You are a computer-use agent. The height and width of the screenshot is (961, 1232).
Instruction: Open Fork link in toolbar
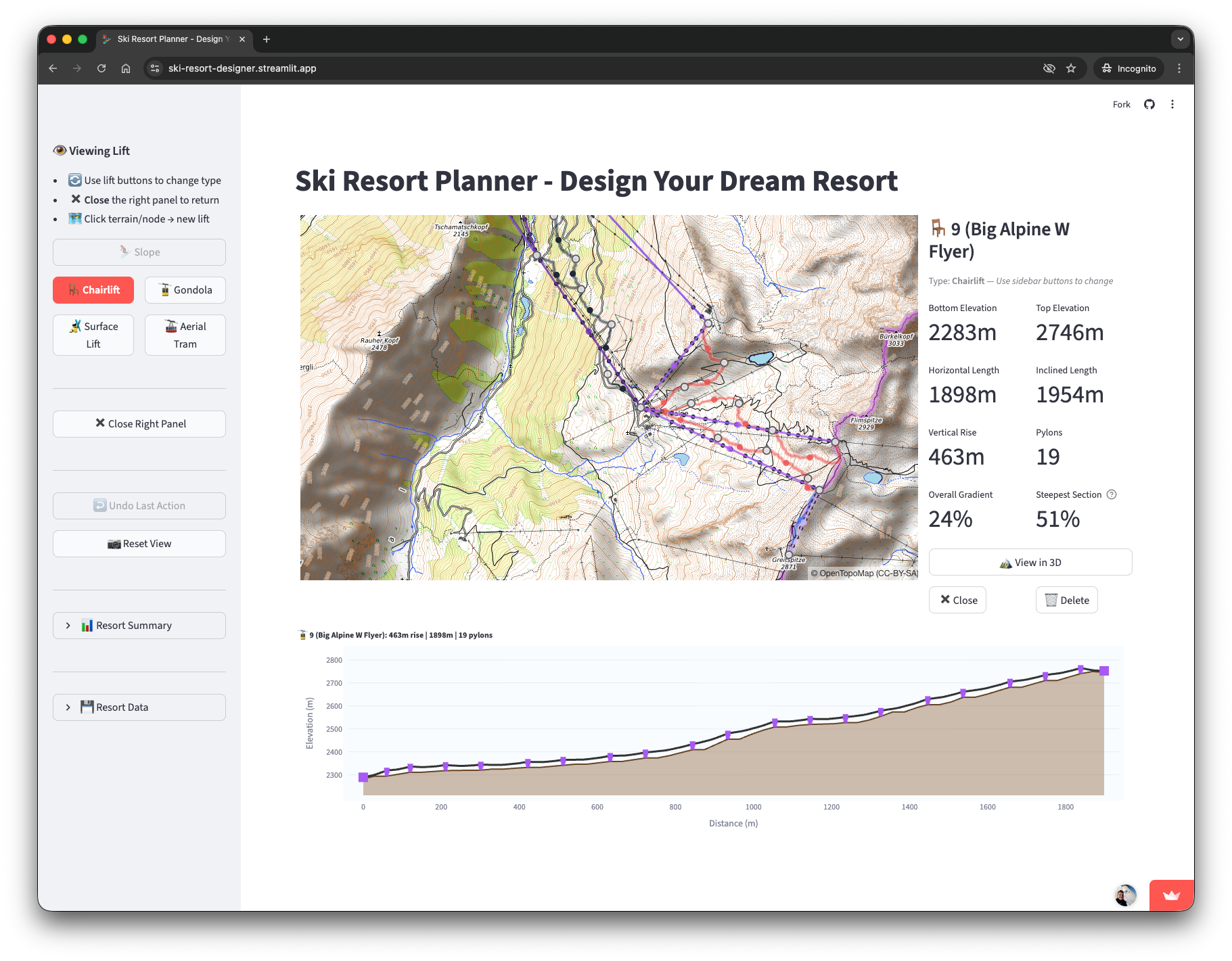click(x=1121, y=104)
